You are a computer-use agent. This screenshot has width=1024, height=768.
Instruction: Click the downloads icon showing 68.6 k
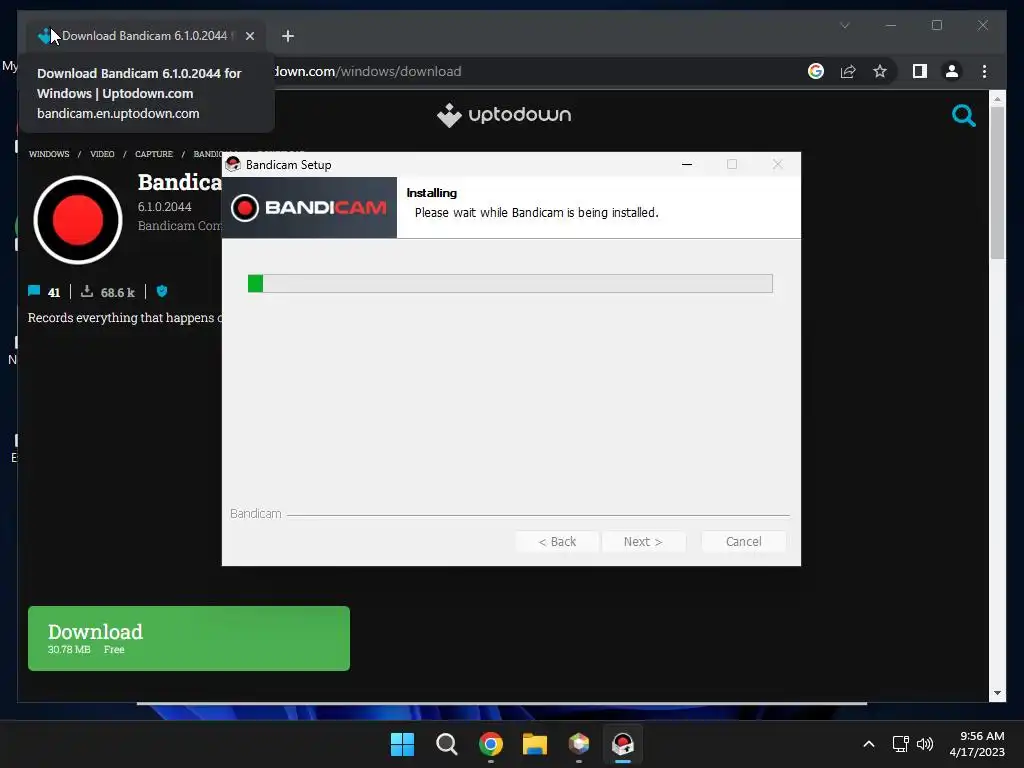coord(87,291)
